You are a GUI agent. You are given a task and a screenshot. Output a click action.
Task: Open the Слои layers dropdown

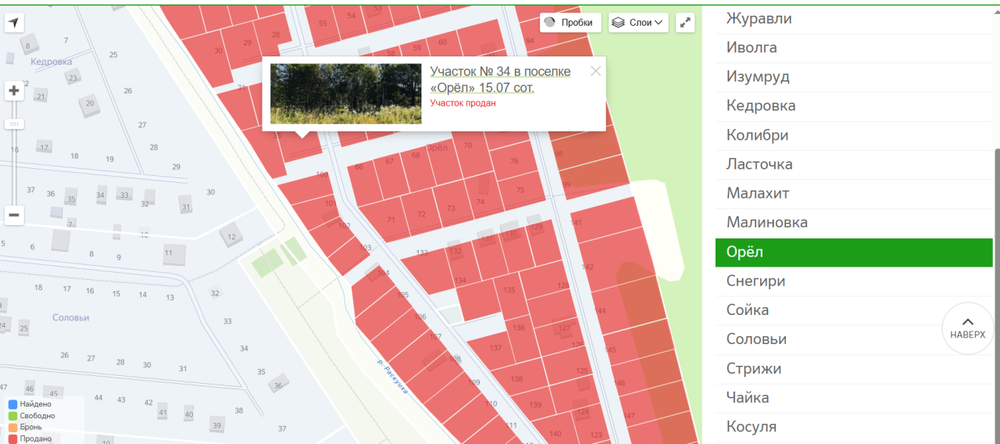pyautogui.click(x=638, y=22)
